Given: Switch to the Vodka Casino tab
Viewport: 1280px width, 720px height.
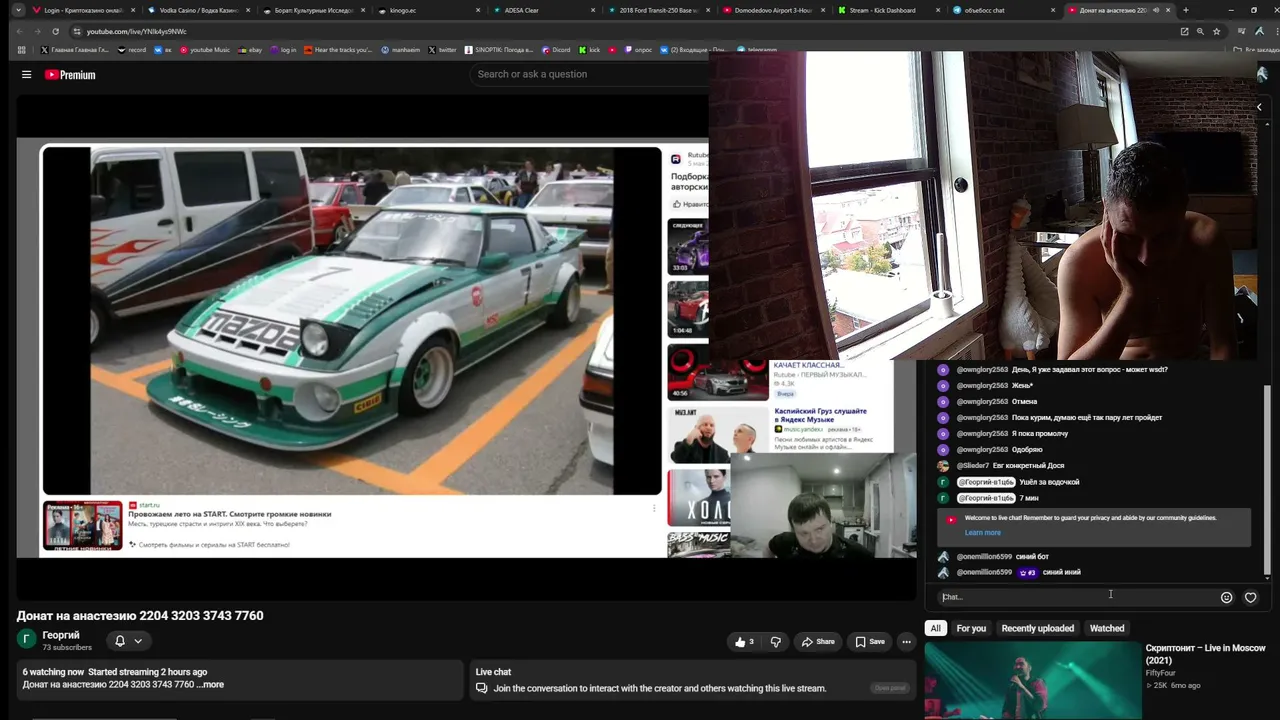Looking at the screenshot, I should point(199,10).
